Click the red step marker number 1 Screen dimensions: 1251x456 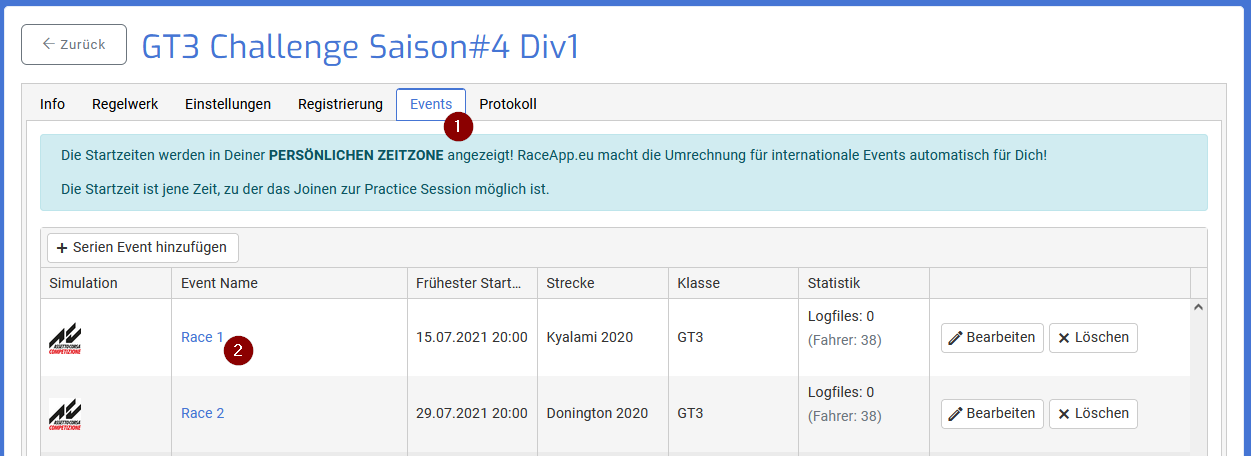pyautogui.click(x=458, y=126)
